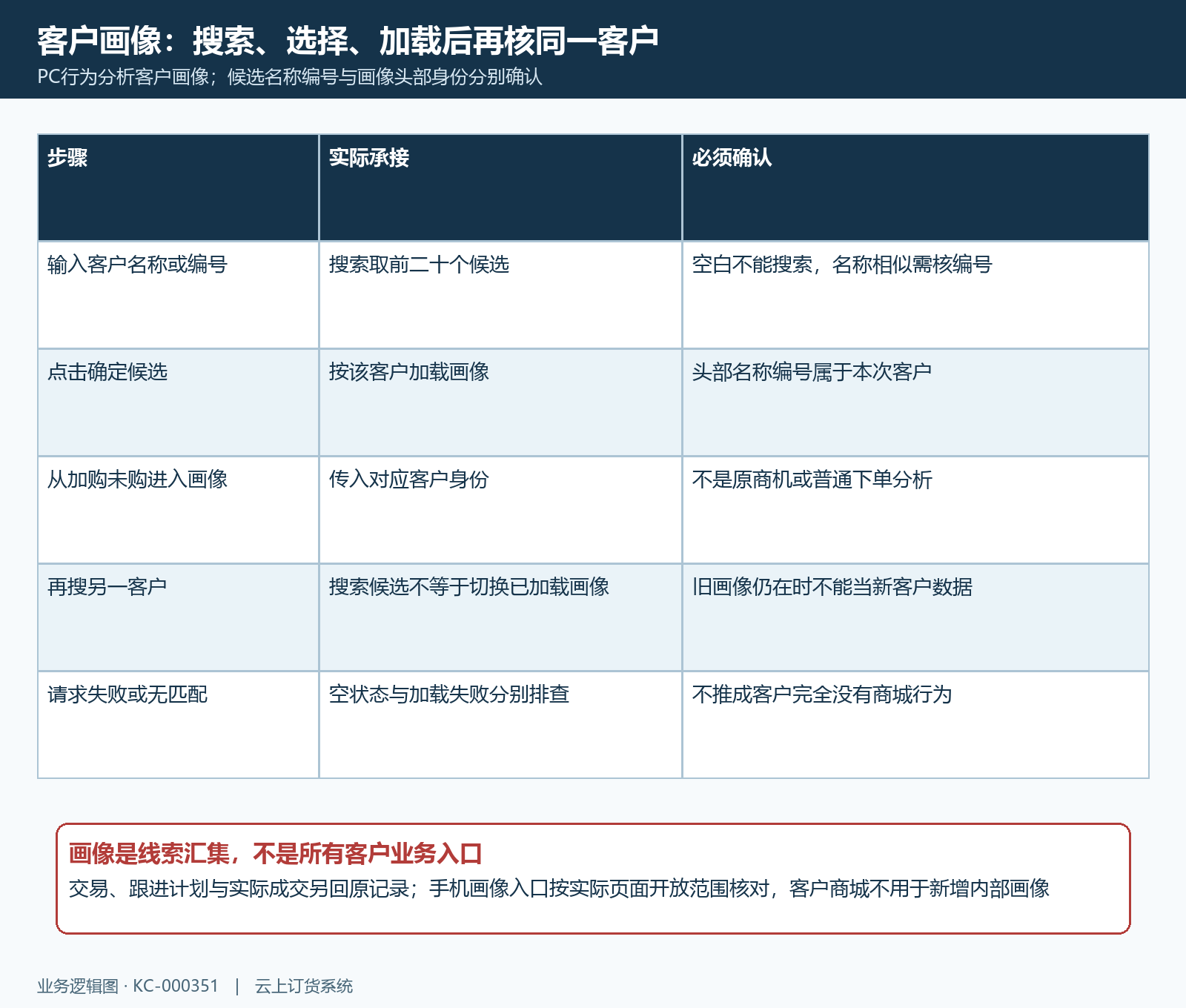Screen dimensions: 1186x1008
Task: Click the cell 旧画像仍在时不能当新客户数据
Action: (x=915, y=617)
